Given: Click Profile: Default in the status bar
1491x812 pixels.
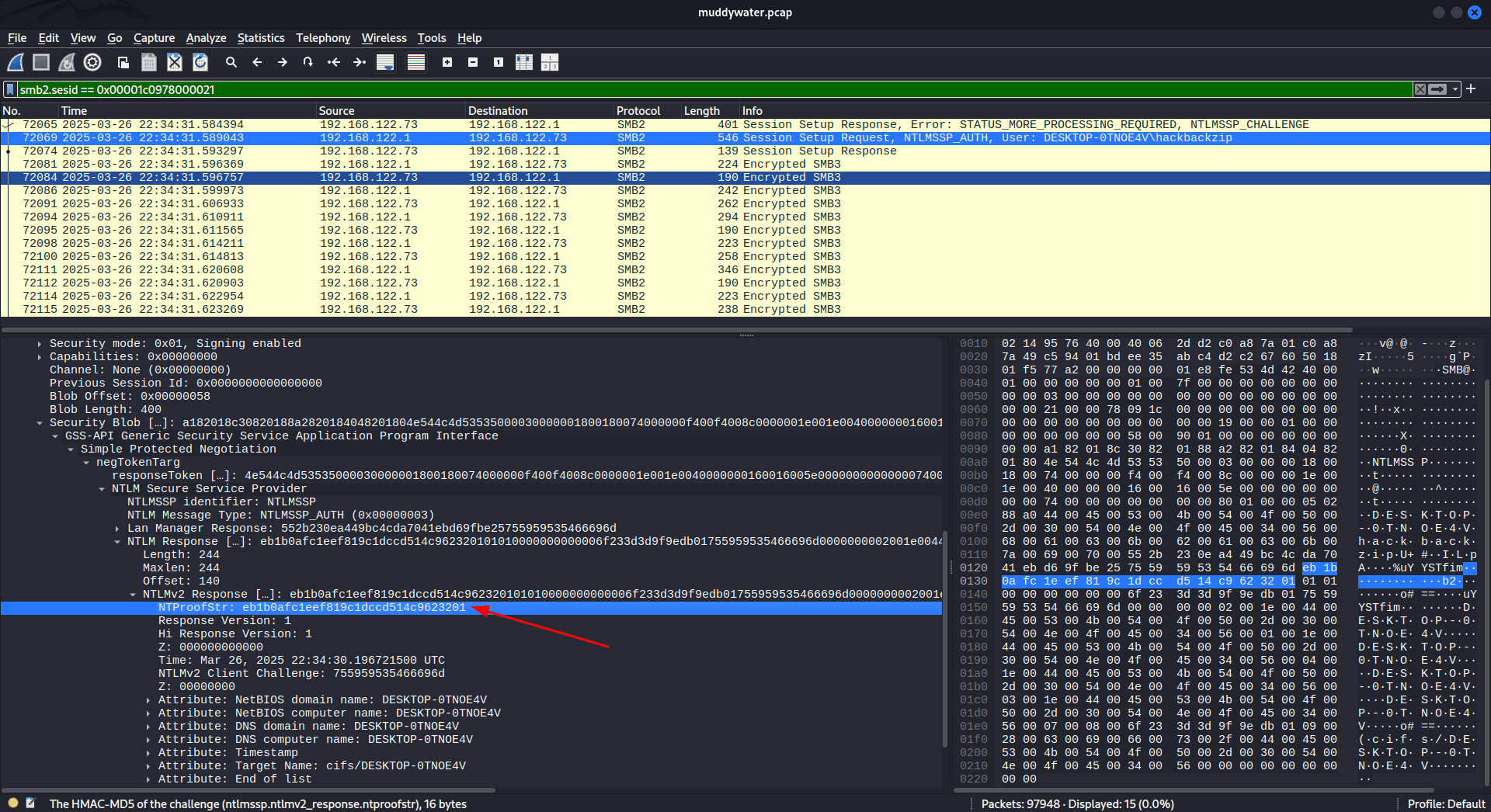Looking at the screenshot, I should point(1446,803).
